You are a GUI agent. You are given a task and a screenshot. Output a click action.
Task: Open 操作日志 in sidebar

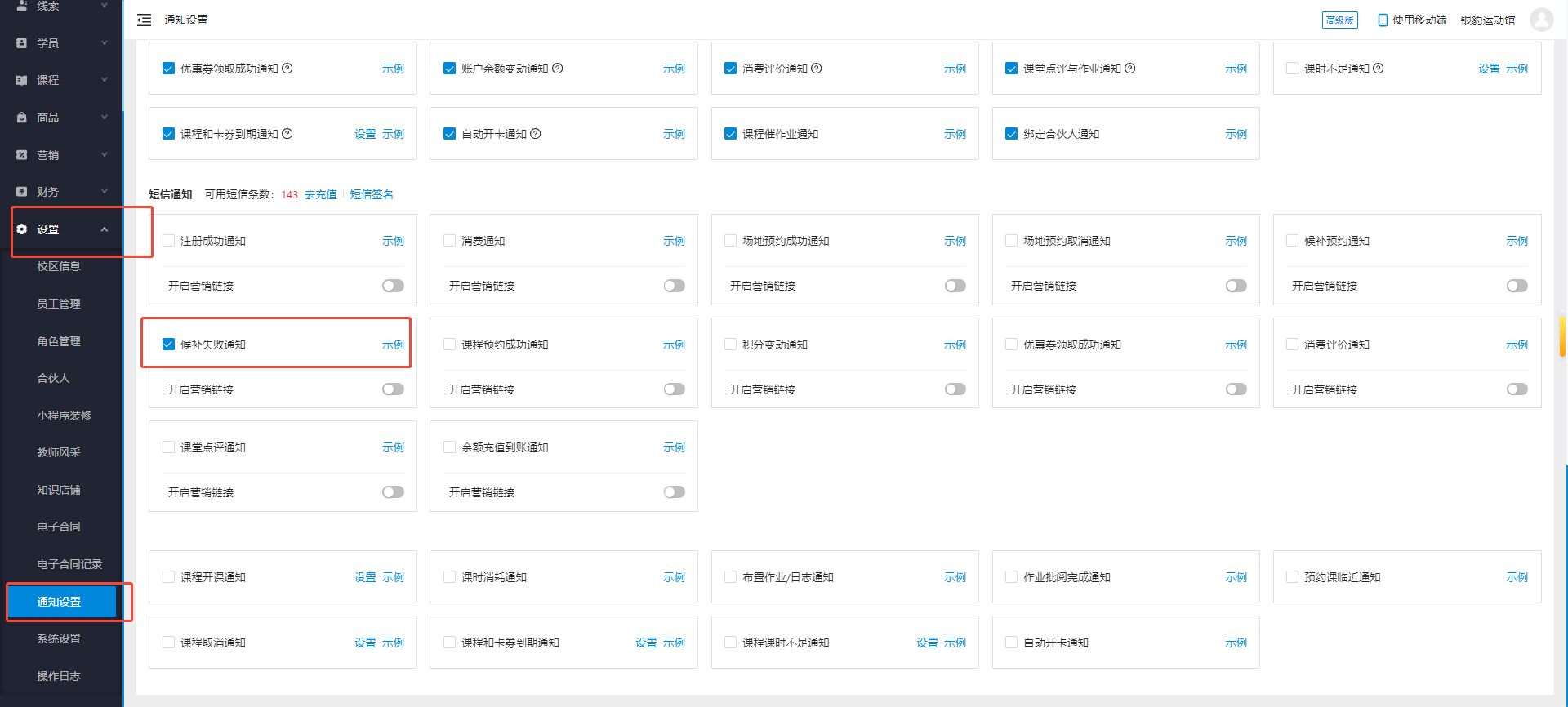click(x=59, y=676)
